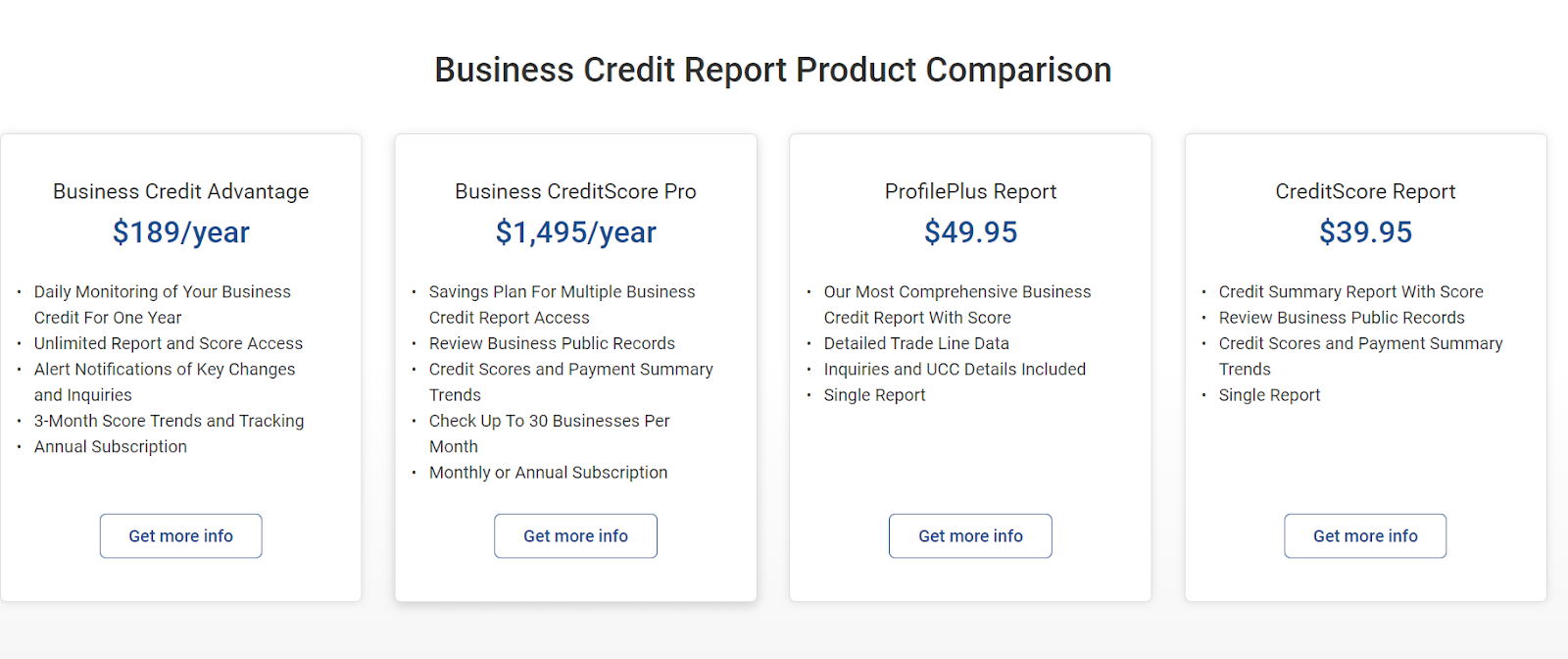Click the $49.95 price
The width and height of the screenshot is (1568, 659).
point(970,232)
